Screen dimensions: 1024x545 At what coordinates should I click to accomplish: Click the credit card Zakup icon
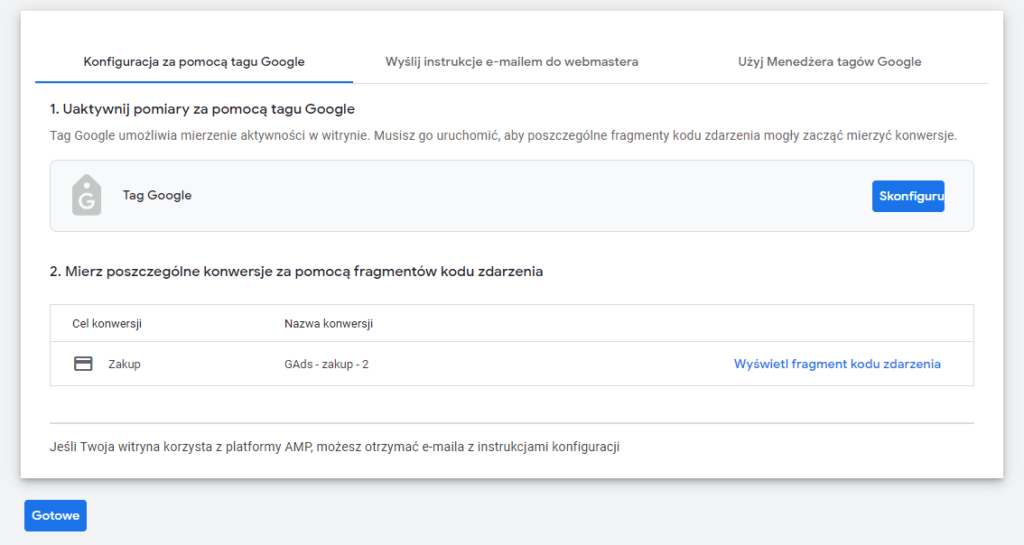point(83,364)
